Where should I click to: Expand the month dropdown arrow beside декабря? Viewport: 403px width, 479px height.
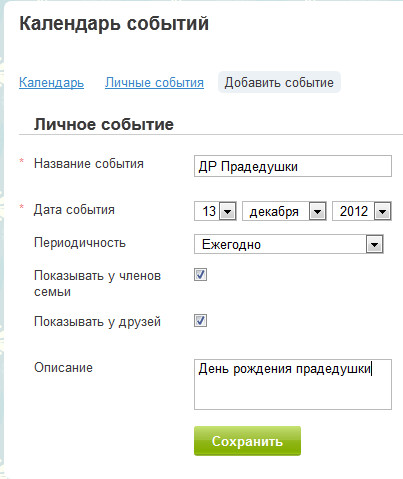pyautogui.click(x=317, y=211)
